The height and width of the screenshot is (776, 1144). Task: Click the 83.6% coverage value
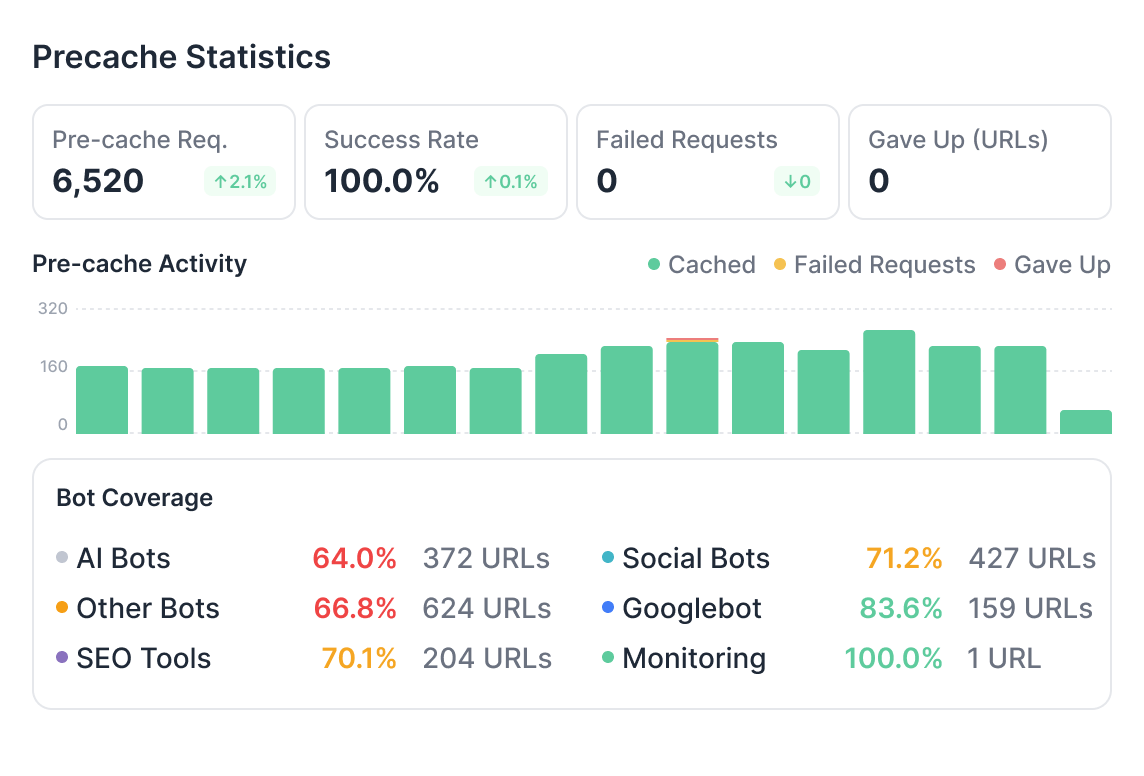[901, 608]
